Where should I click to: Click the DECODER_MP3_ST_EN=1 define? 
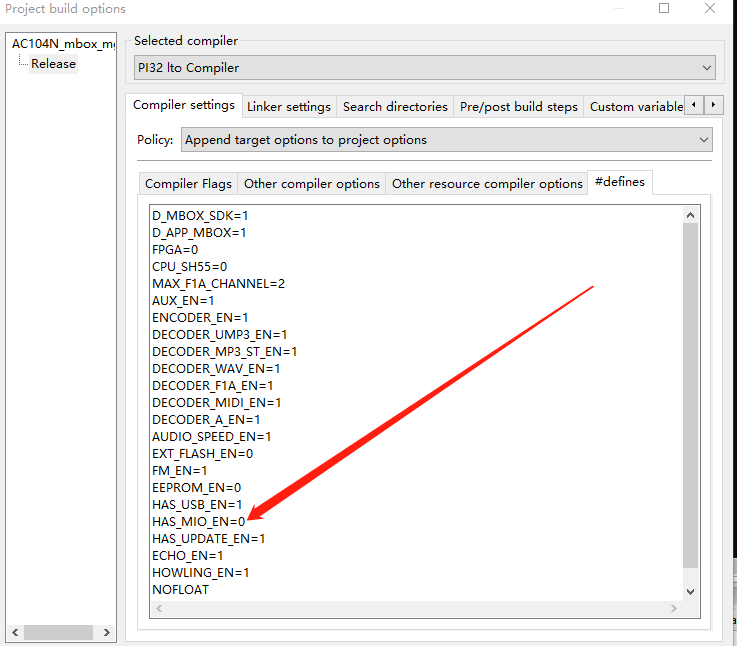coord(224,352)
